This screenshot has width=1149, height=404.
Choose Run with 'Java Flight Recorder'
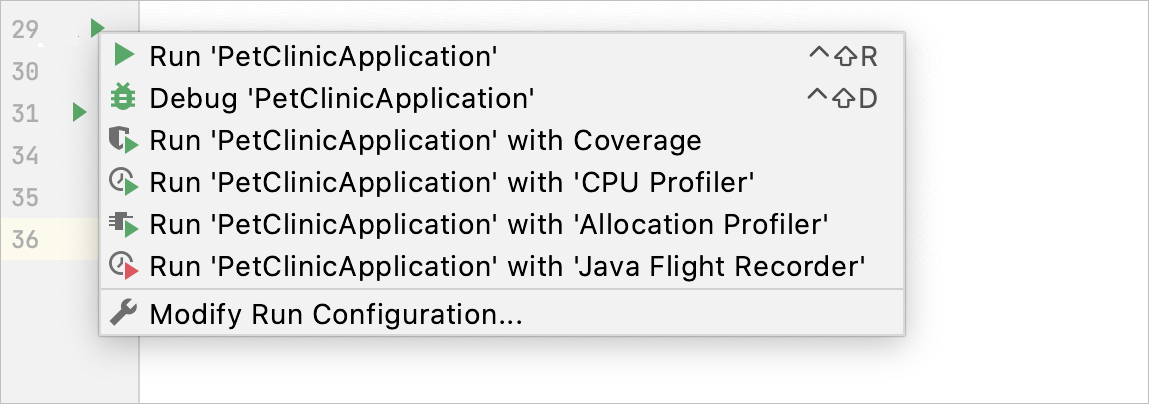tap(502, 266)
